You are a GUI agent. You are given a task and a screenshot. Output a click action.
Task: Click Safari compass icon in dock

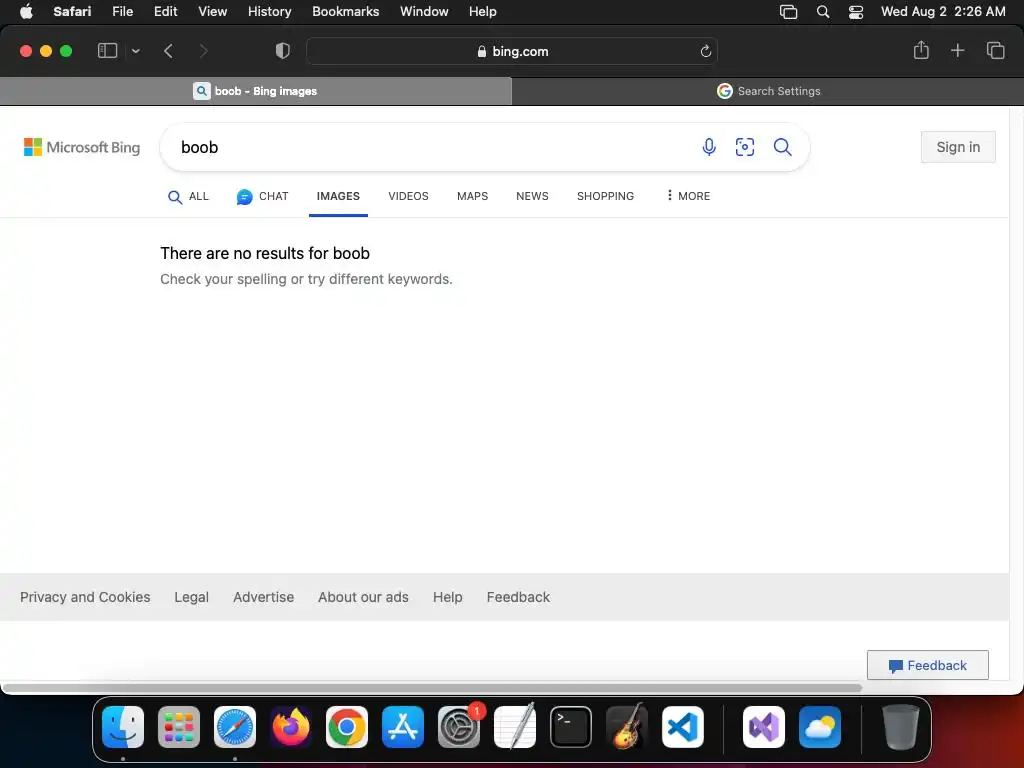coord(235,727)
